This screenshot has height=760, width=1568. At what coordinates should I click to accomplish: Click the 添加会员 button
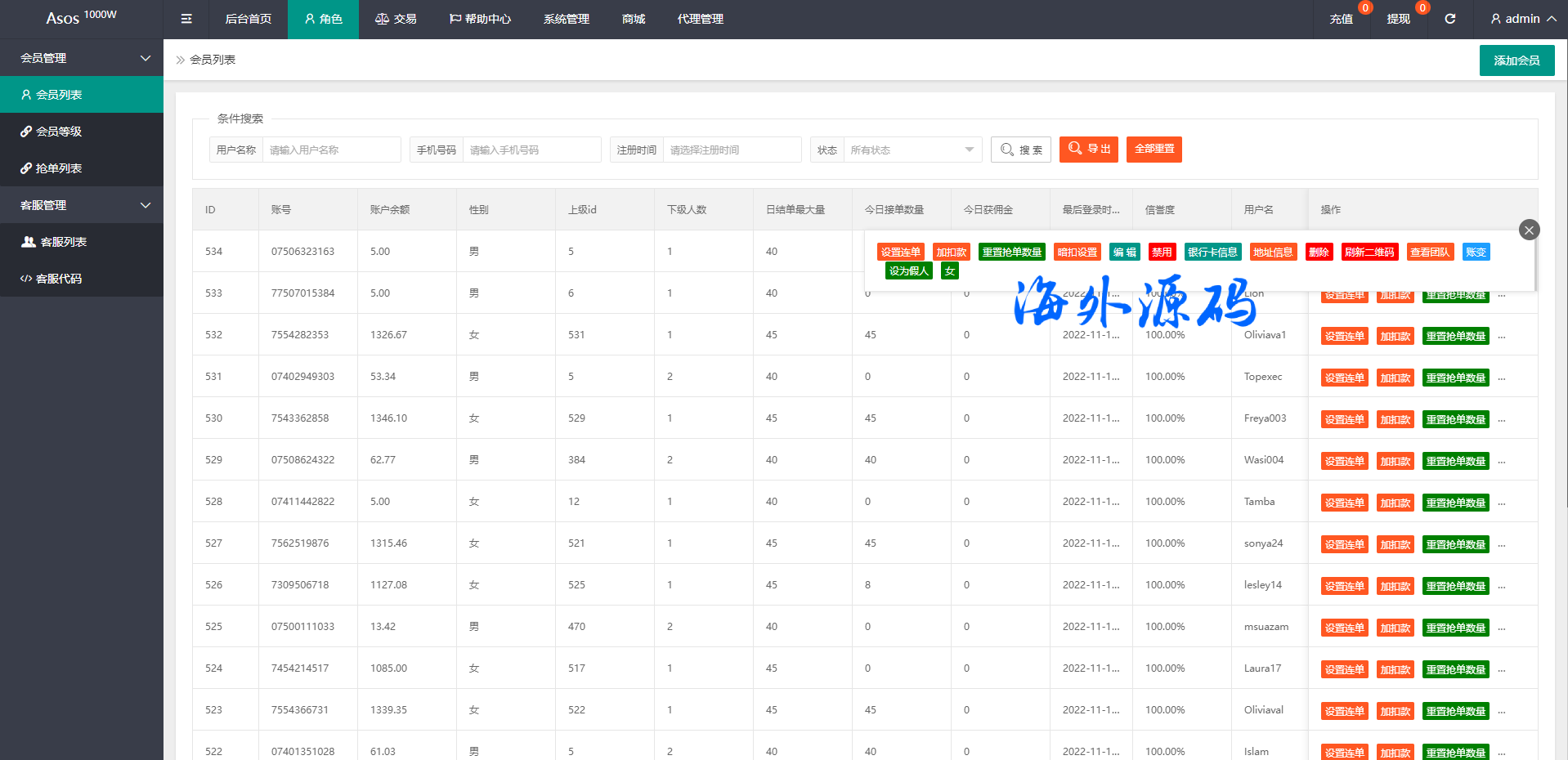pos(1516,60)
